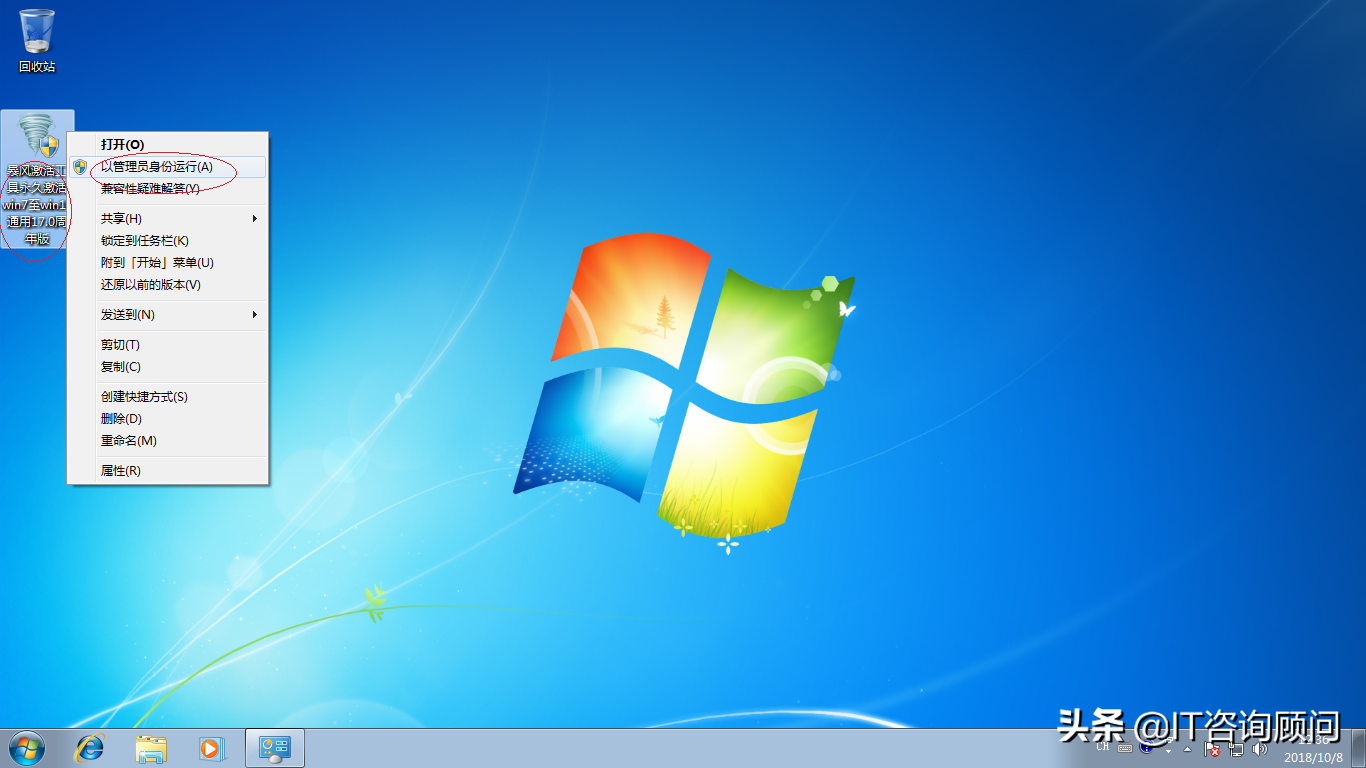Choose 复制(C) from the context menu
The image size is (1366, 768).
[167, 366]
